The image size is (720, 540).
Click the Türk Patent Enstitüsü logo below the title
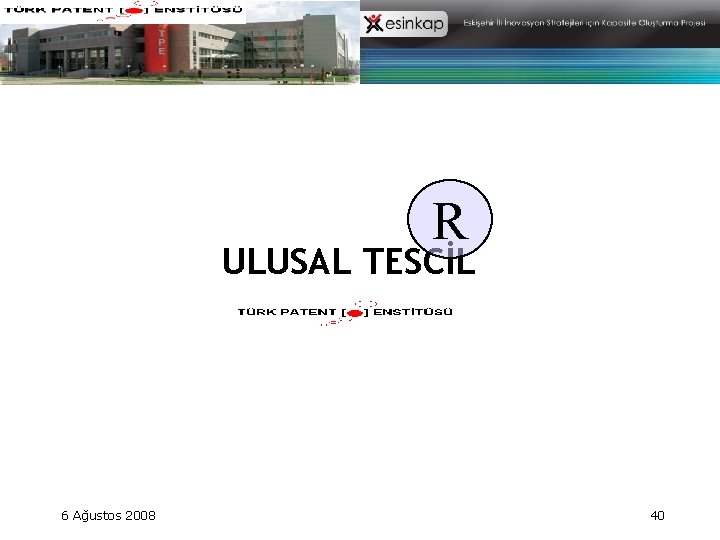(x=345, y=313)
